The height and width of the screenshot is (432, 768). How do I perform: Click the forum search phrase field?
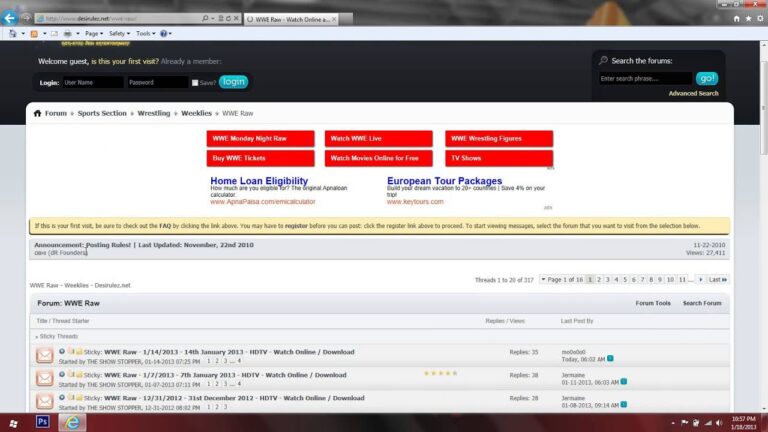(x=646, y=78)
